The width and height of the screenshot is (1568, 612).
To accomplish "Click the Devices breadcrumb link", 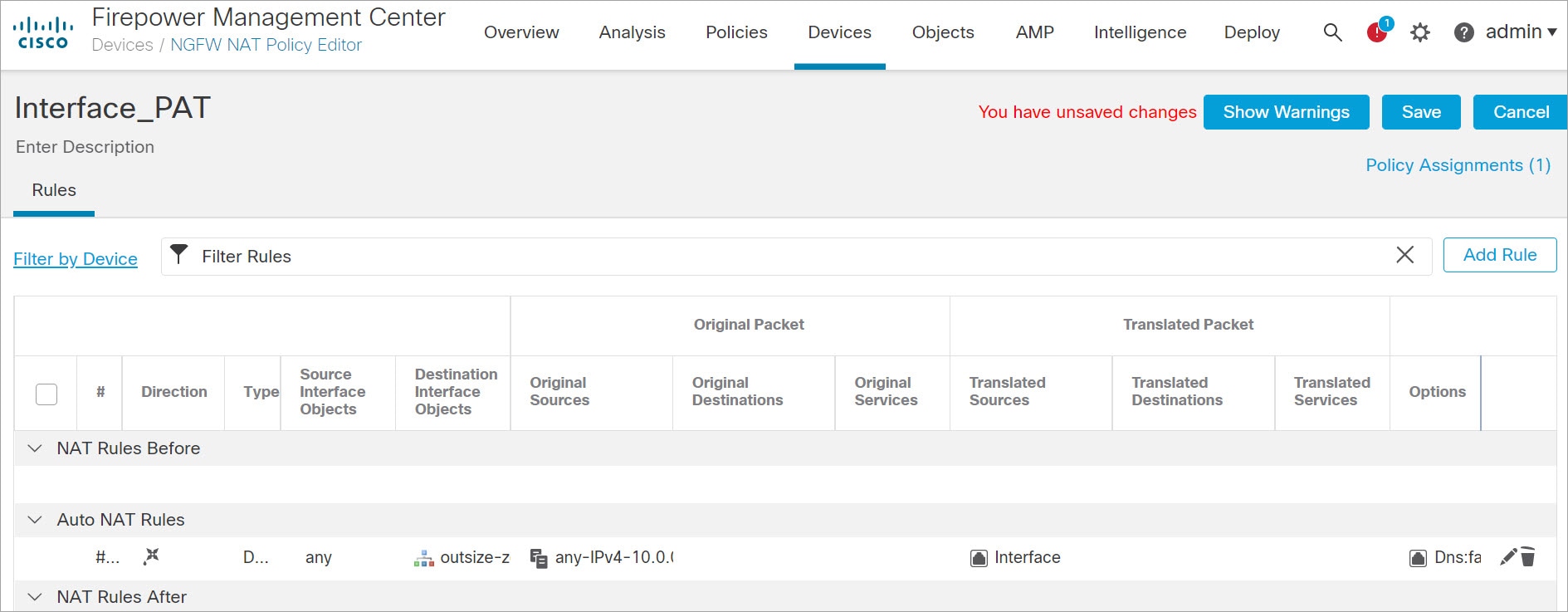I will [x=122, y=45].
